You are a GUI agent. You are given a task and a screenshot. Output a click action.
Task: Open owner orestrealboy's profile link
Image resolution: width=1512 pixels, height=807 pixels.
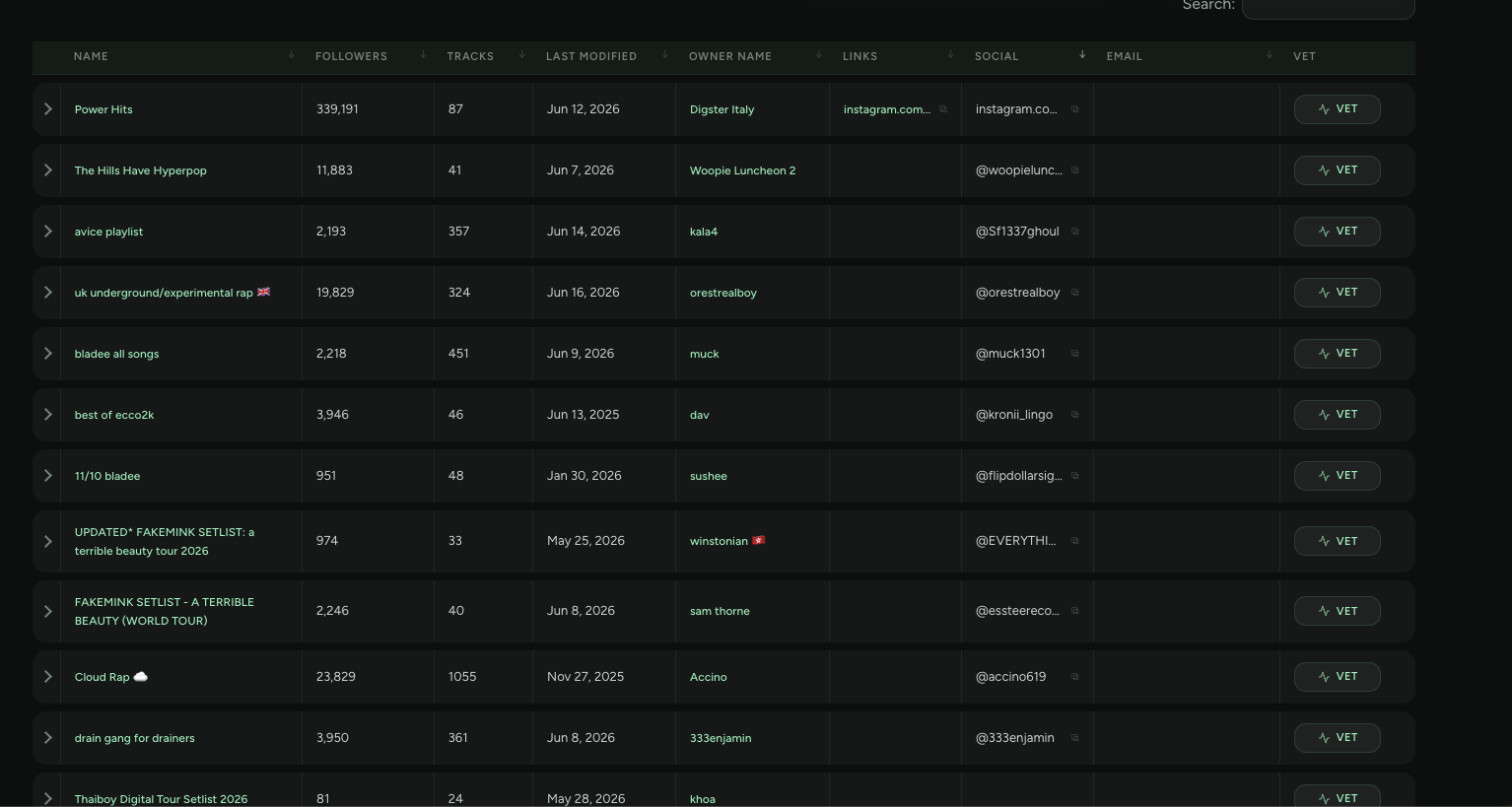pyautogui.click(x=723, y=293)
